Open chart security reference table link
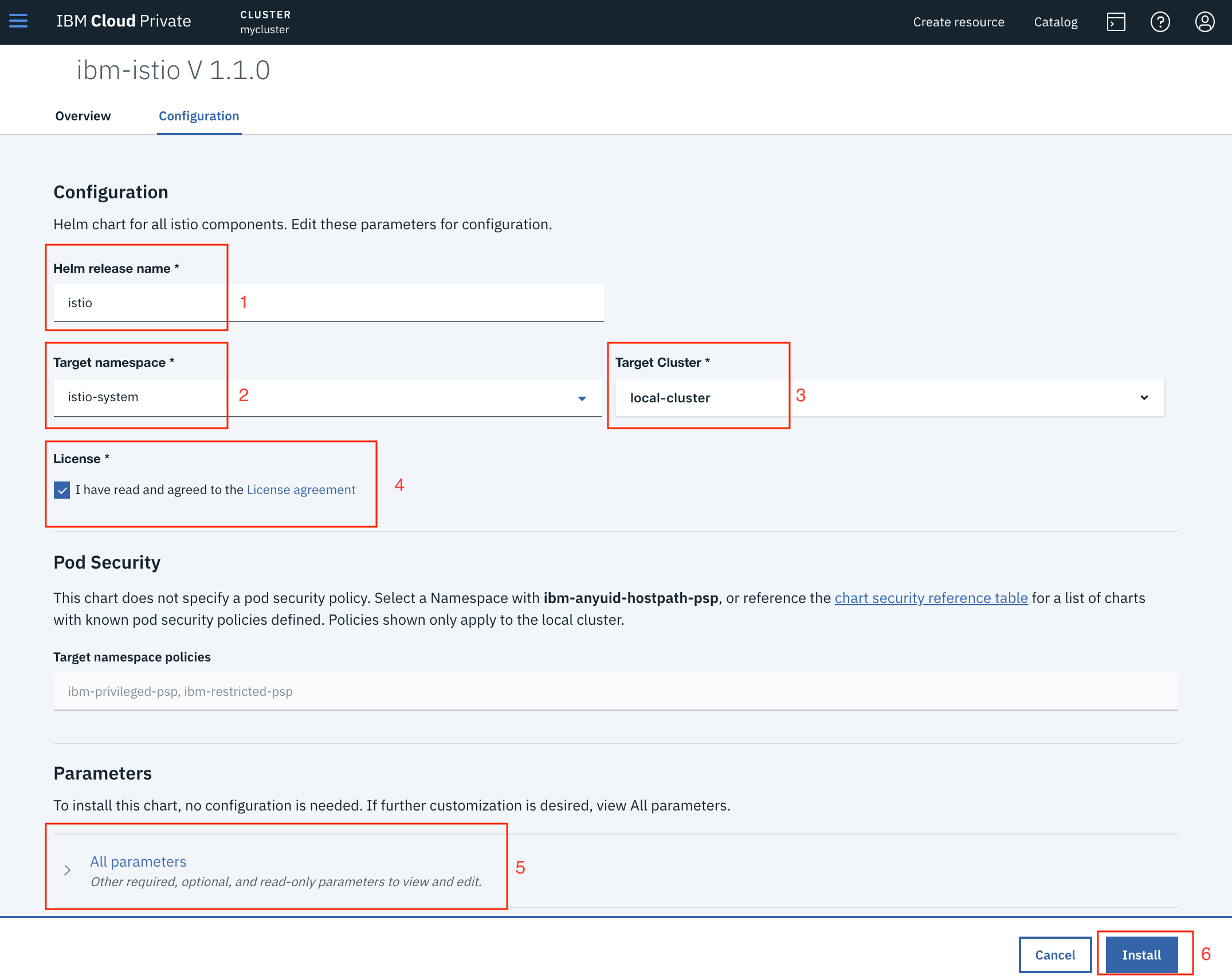This screenshot has width=1232, height=979. coord(931,598)
